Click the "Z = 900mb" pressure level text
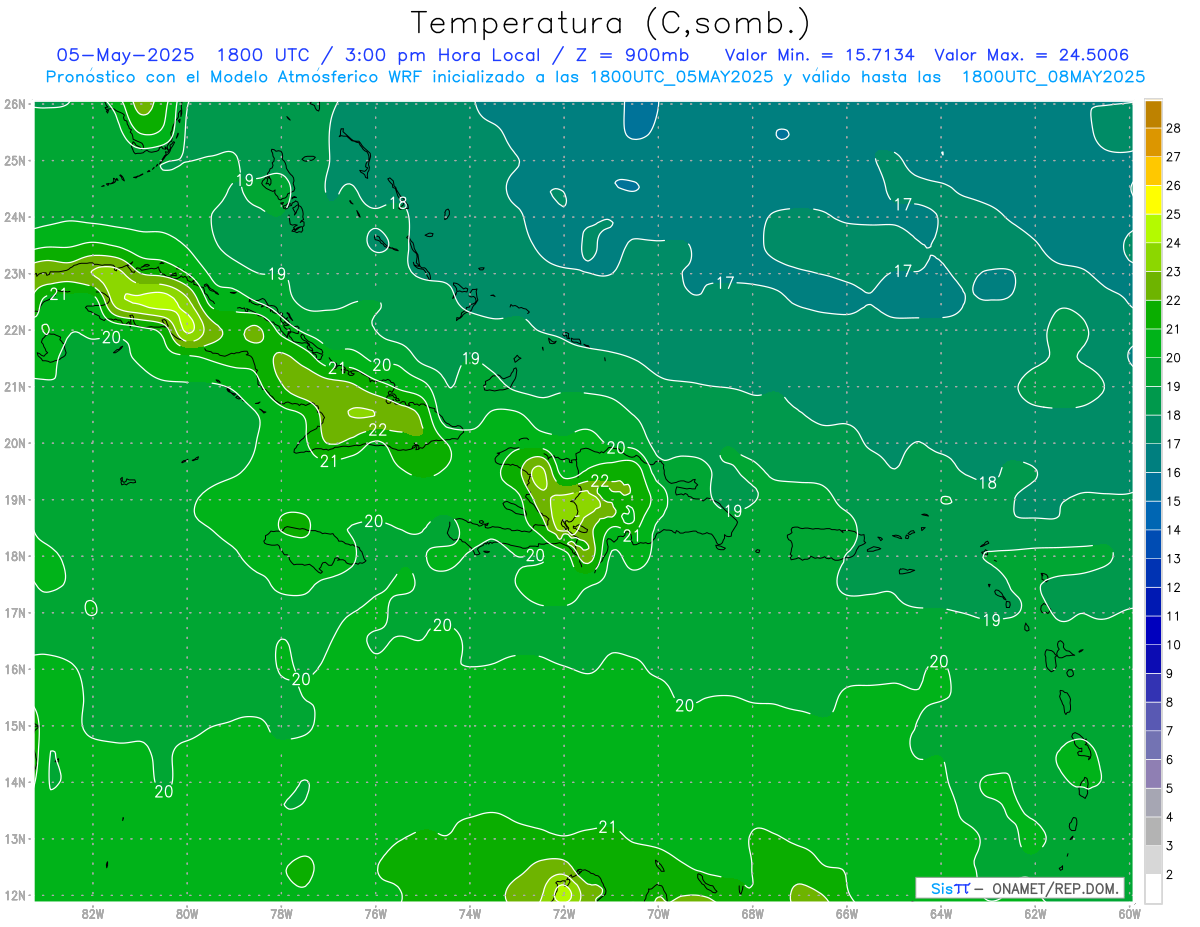The image size is (1200, 927). click(x=630, y=55)
